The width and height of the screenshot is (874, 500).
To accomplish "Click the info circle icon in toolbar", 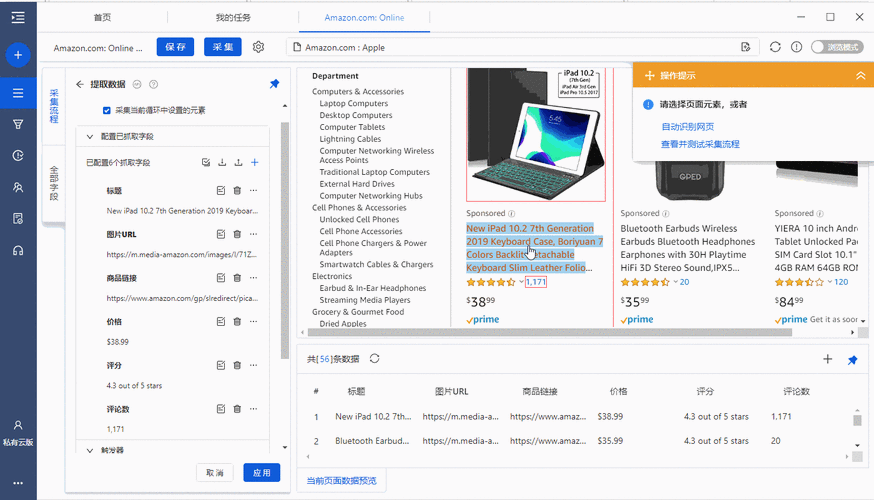I will tap(797, 47).
